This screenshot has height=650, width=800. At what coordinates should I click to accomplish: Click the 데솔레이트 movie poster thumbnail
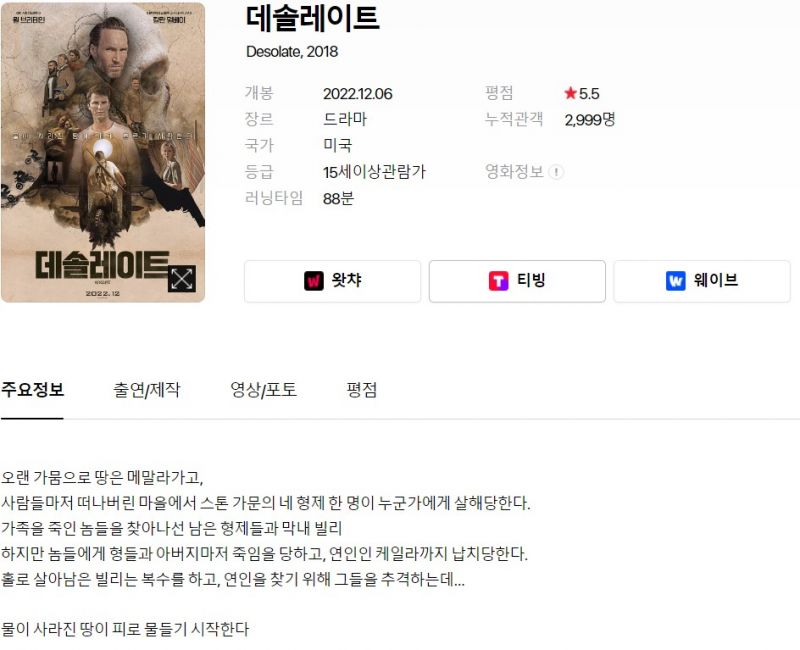coord(103,153)
